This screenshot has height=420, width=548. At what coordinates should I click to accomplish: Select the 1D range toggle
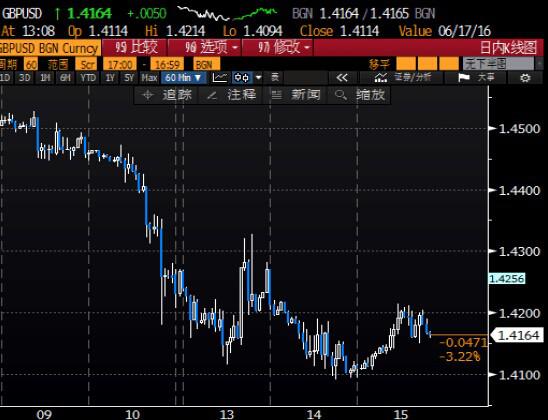tap(5, 78)
